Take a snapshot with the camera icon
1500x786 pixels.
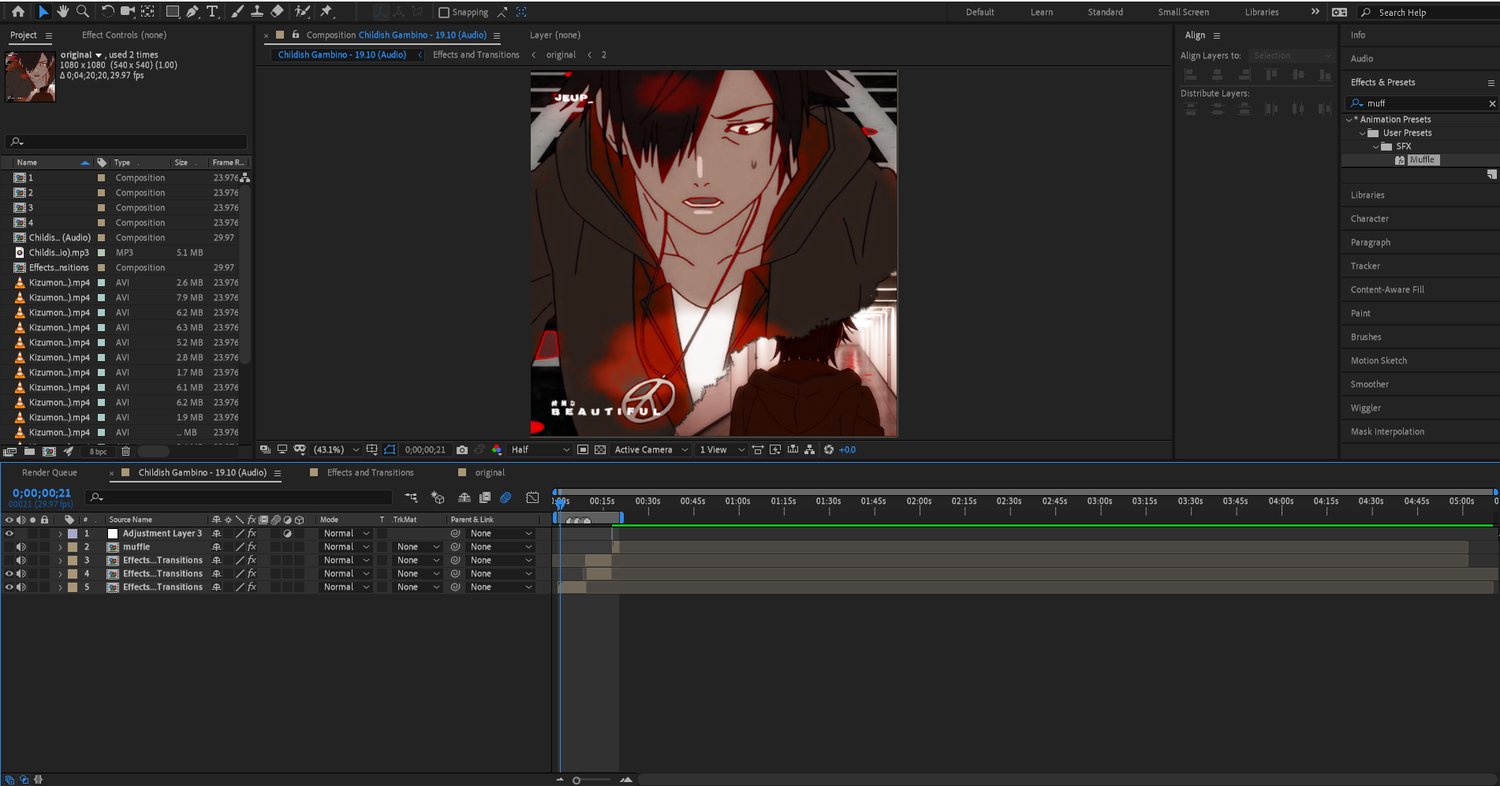pos(462,450)
